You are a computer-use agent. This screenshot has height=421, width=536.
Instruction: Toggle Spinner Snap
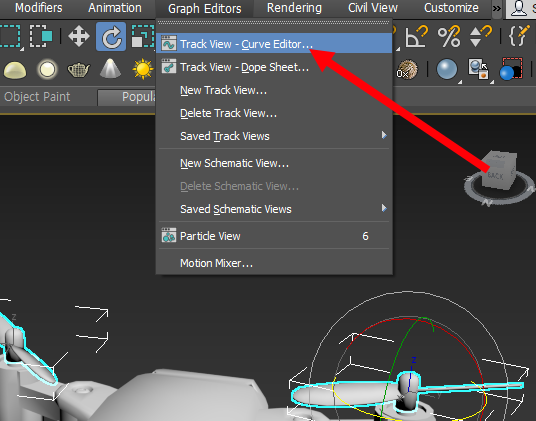[x=481, y=36]
